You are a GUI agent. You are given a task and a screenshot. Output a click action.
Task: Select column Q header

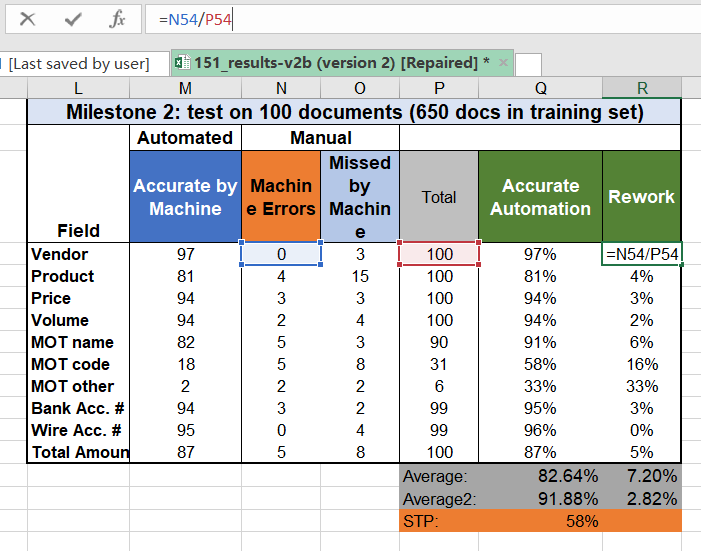pos(541,88)
